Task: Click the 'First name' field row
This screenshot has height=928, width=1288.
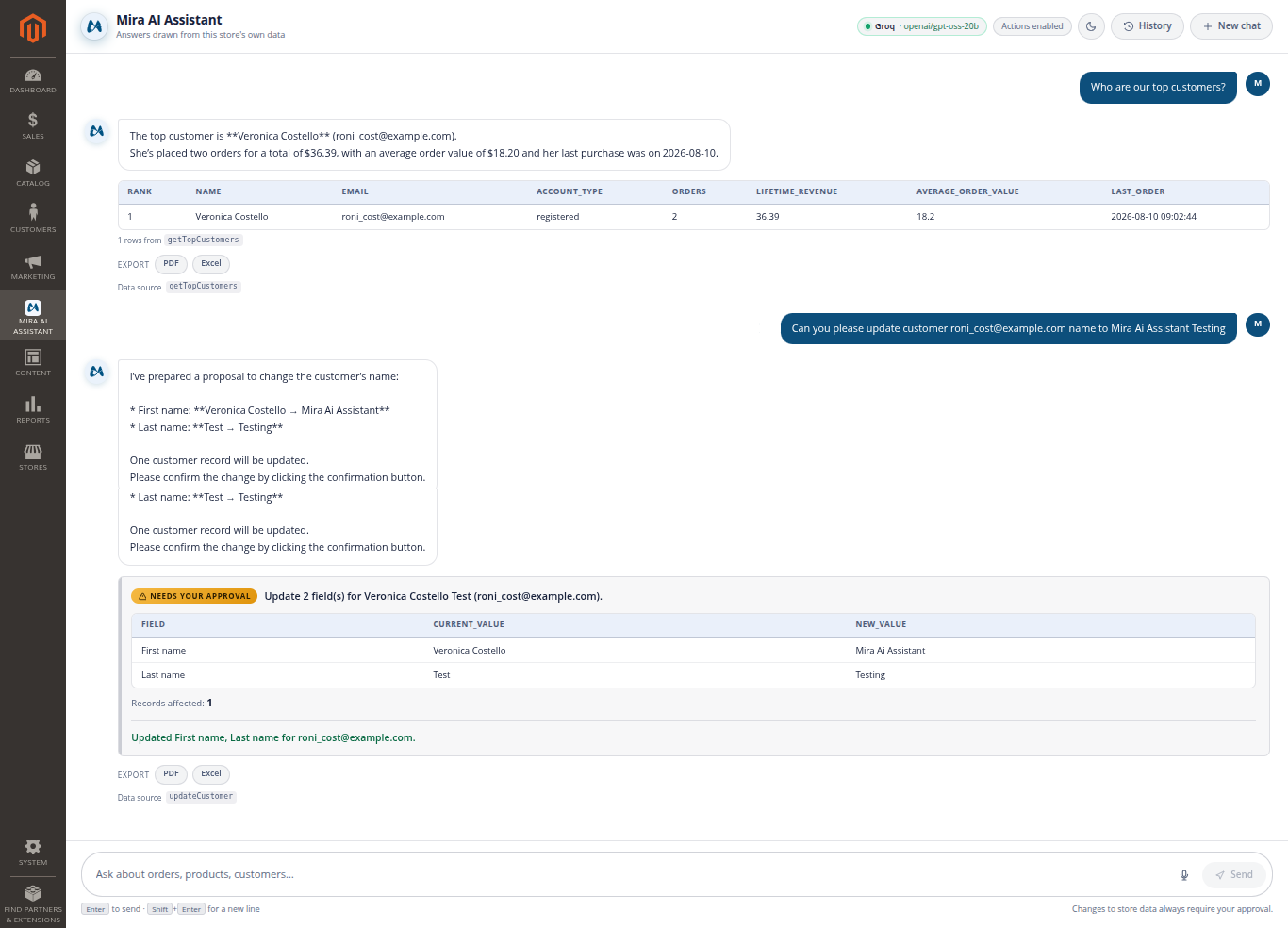Action: [693, 651]
